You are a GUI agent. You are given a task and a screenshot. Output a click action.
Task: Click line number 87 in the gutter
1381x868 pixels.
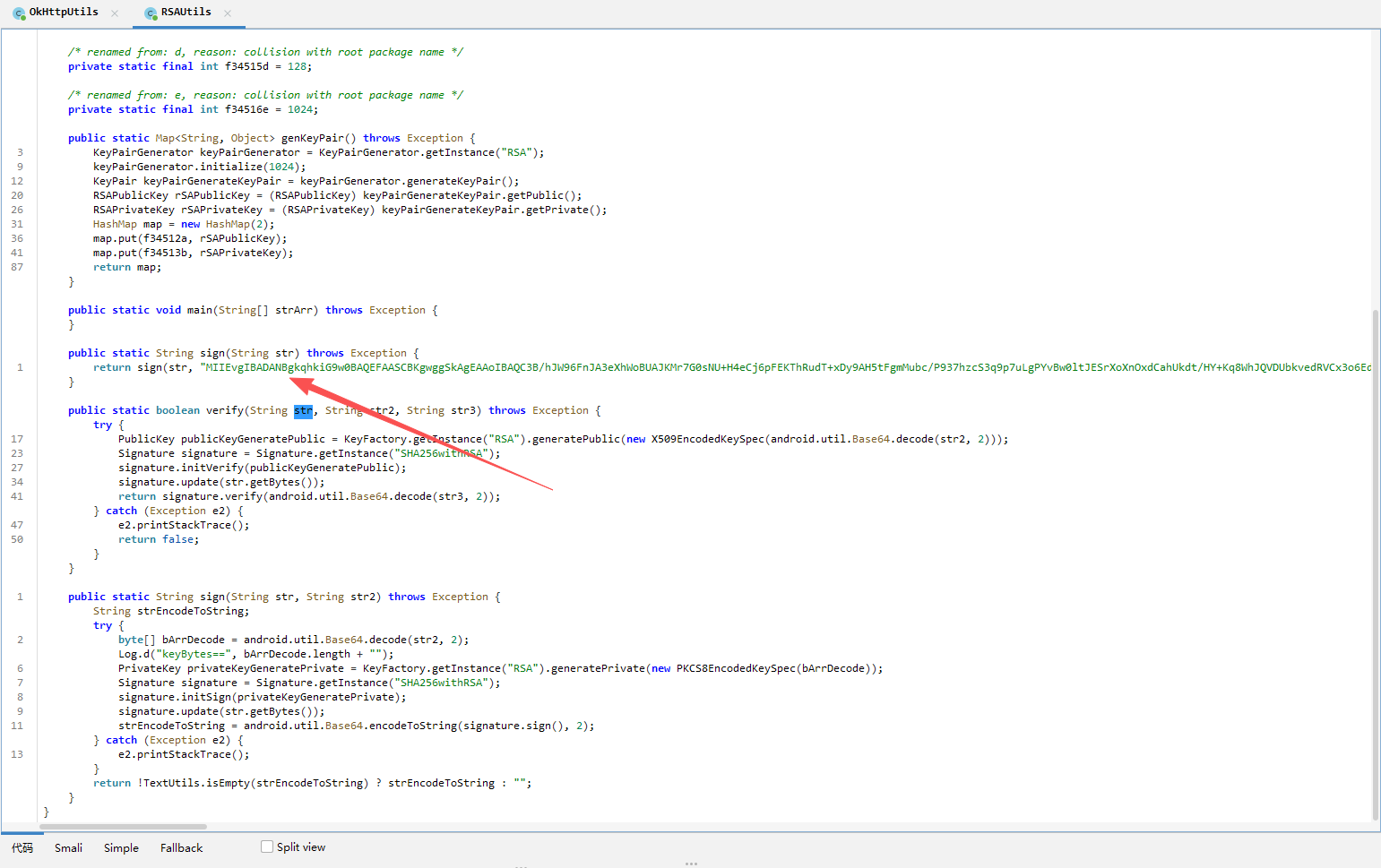tap(17, 267)
